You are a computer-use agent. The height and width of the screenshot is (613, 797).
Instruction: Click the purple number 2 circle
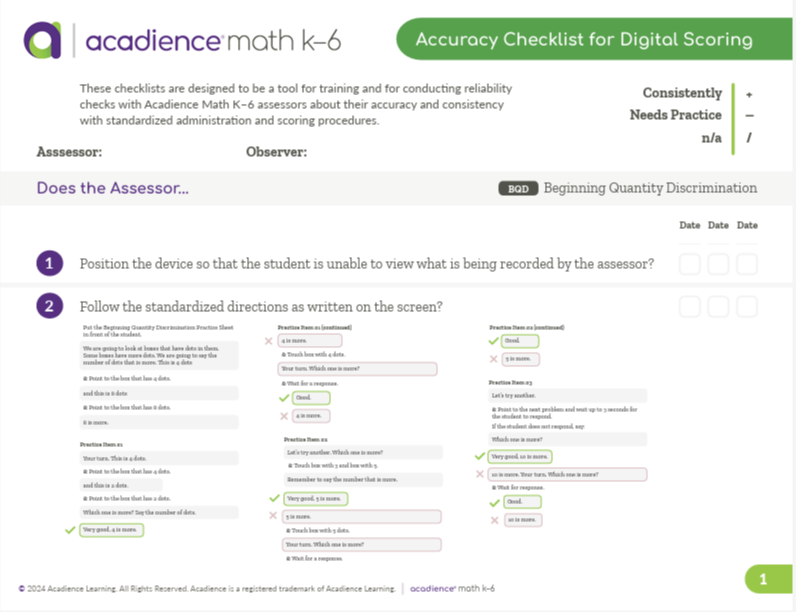(49, 306)
